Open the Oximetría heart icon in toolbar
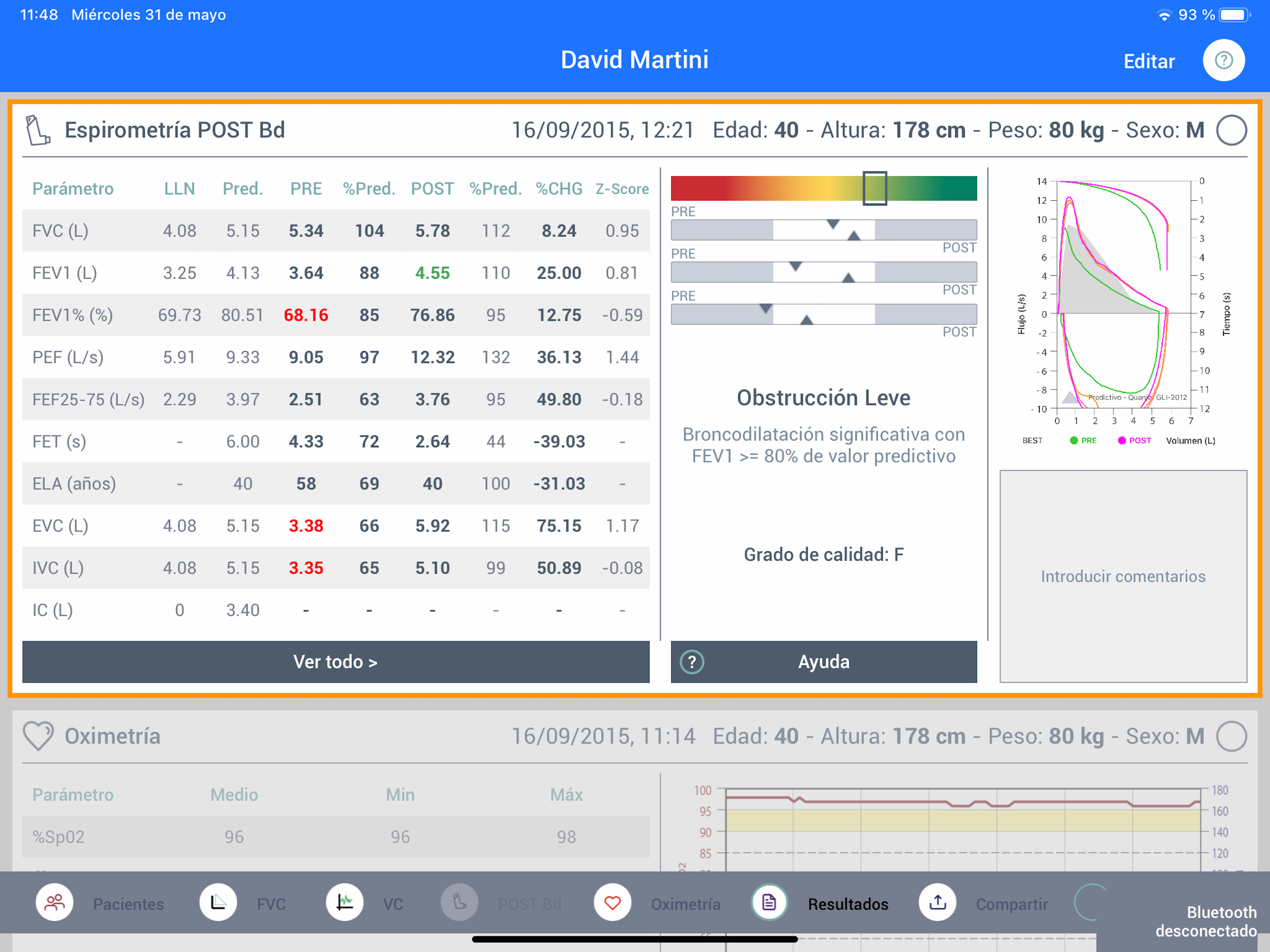This screenshot has width=1270, height=952. click(612, 903)
